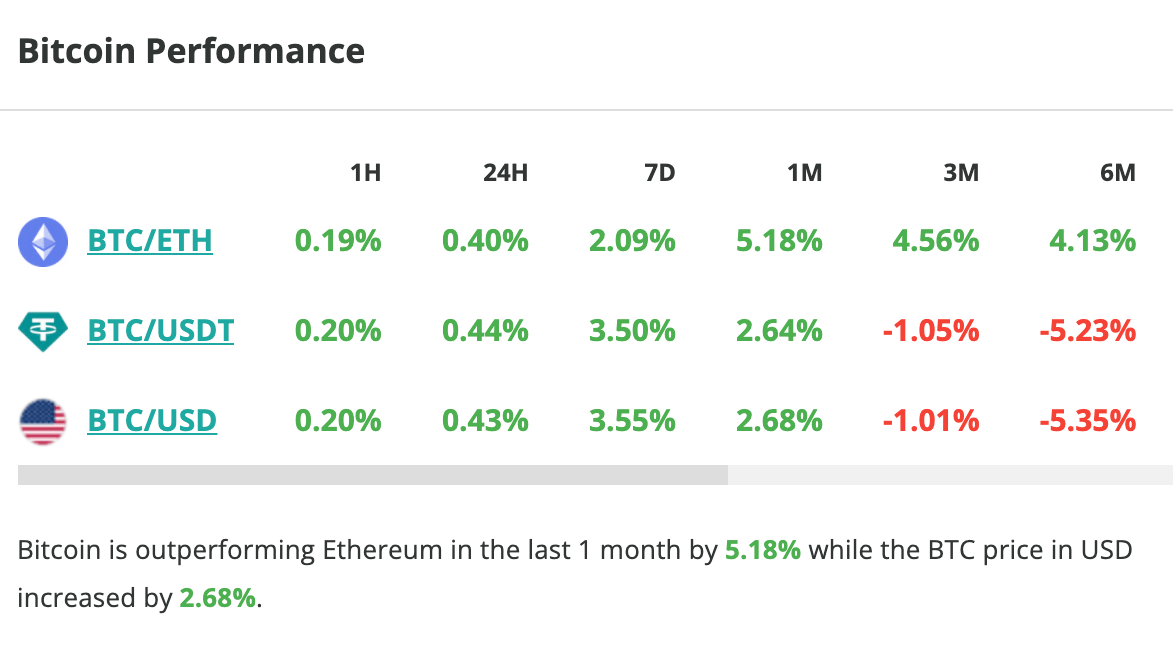Click the scrollbar track right of the thumb
The image size is (1173, 654).
tap(948, 475)
